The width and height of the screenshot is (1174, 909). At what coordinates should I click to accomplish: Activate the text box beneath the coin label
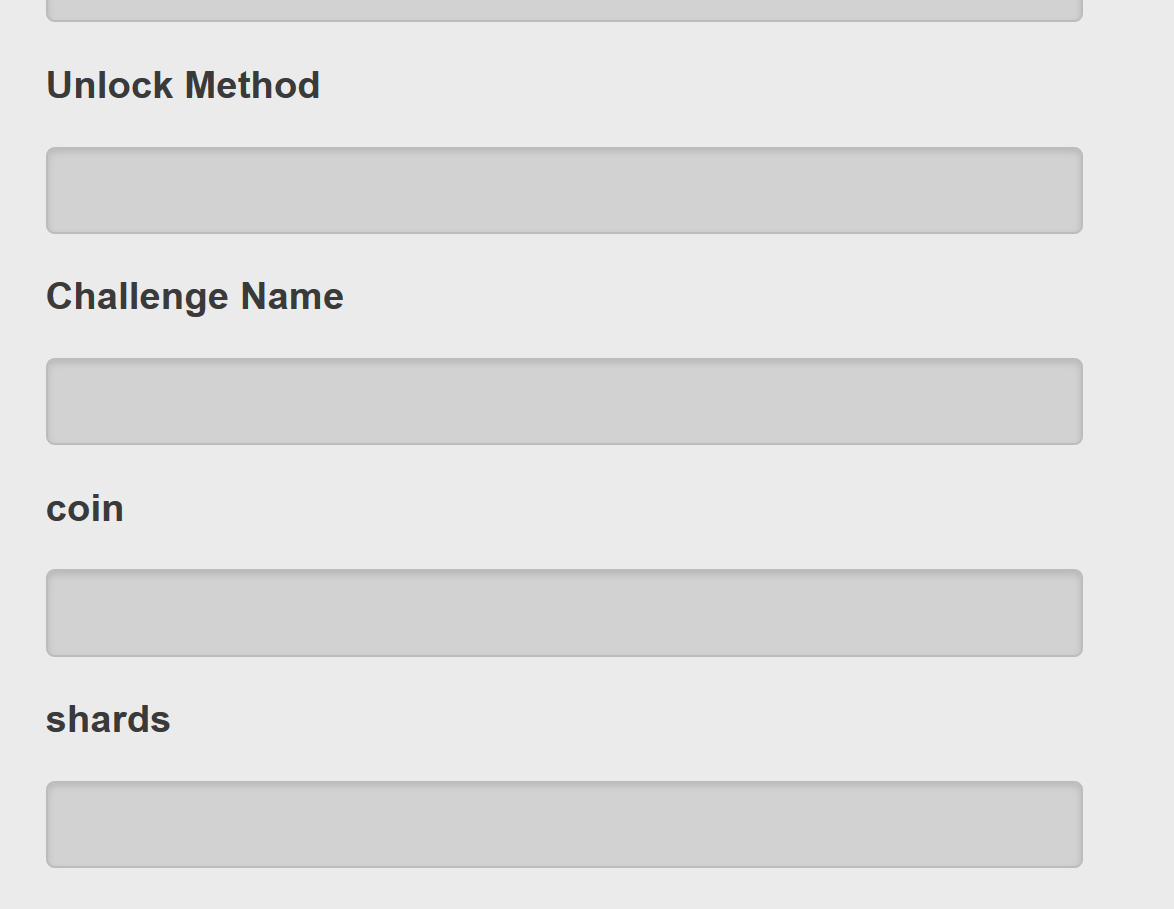tap(564, 613)
